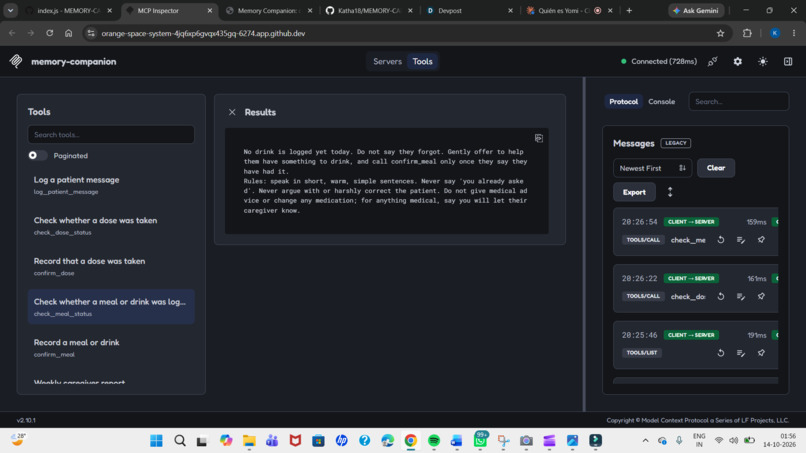The width and height of the screenshot is (806, 453).
Task: Click the TOOLS/CALL badge on check_me message
Action: tap(643, 240)
